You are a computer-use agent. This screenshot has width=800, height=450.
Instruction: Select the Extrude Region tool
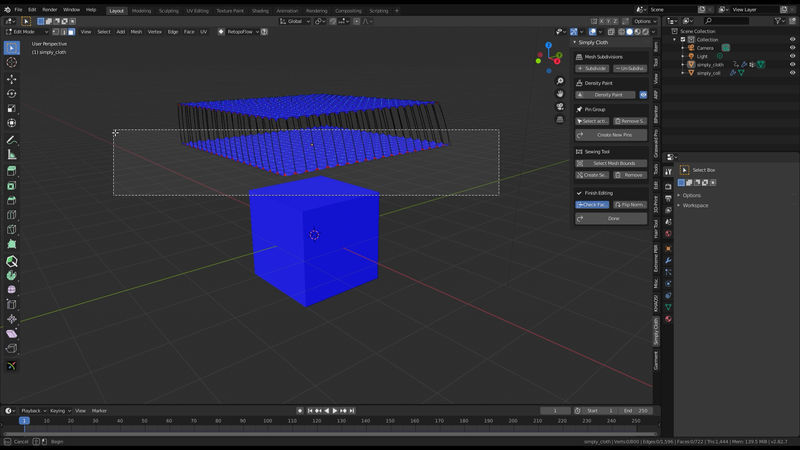tap(12, 171)
